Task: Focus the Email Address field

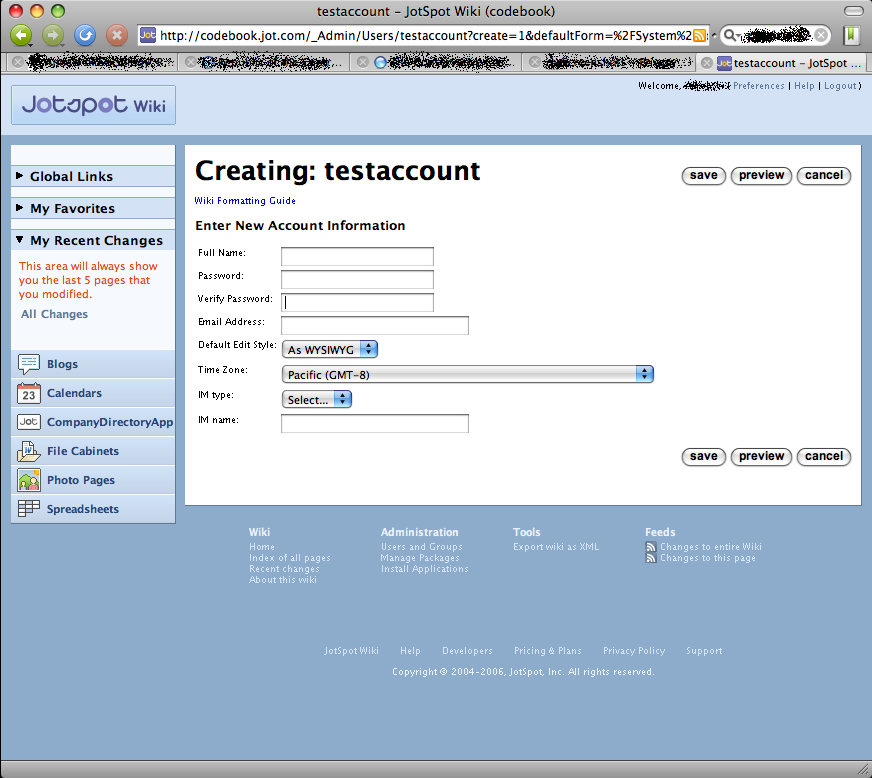Action: 375,325
